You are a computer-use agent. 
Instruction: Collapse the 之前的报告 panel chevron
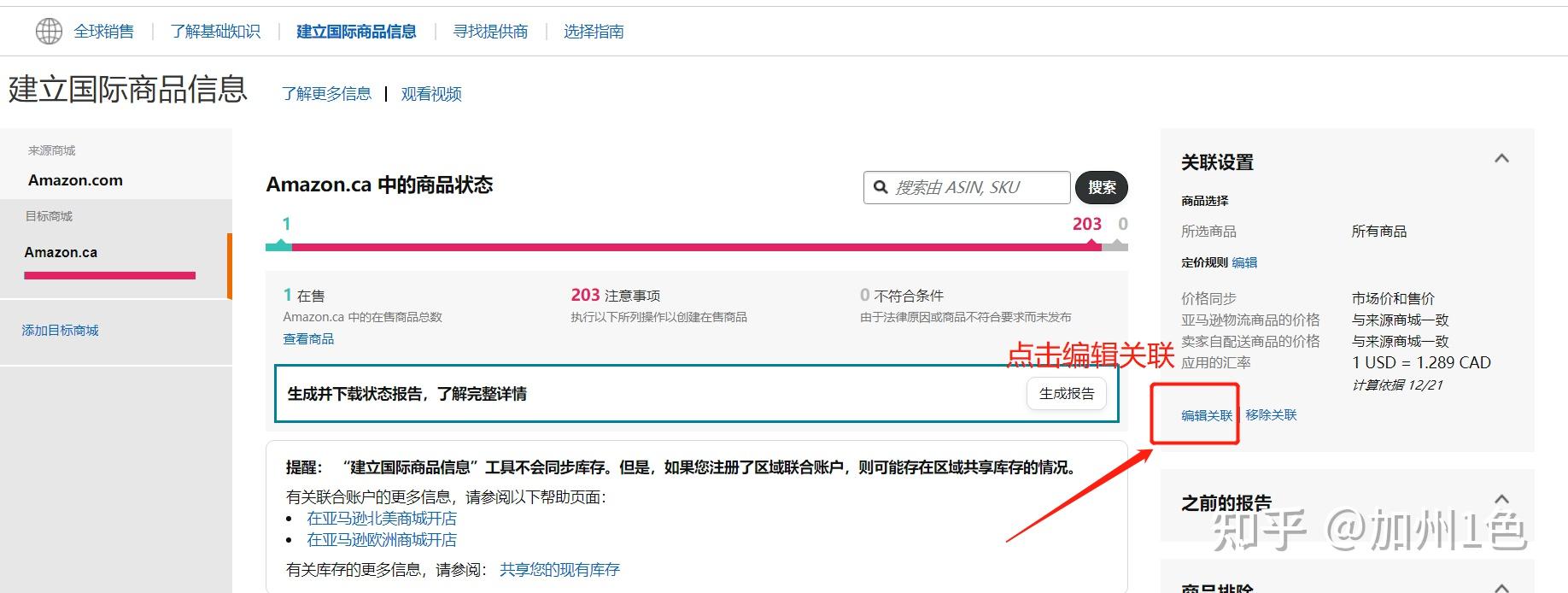[1502, 499]
